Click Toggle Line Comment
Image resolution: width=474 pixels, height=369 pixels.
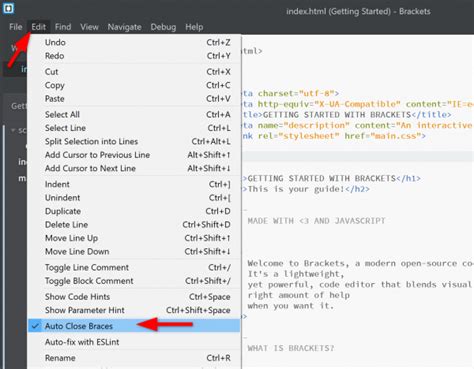coord(134,267)
